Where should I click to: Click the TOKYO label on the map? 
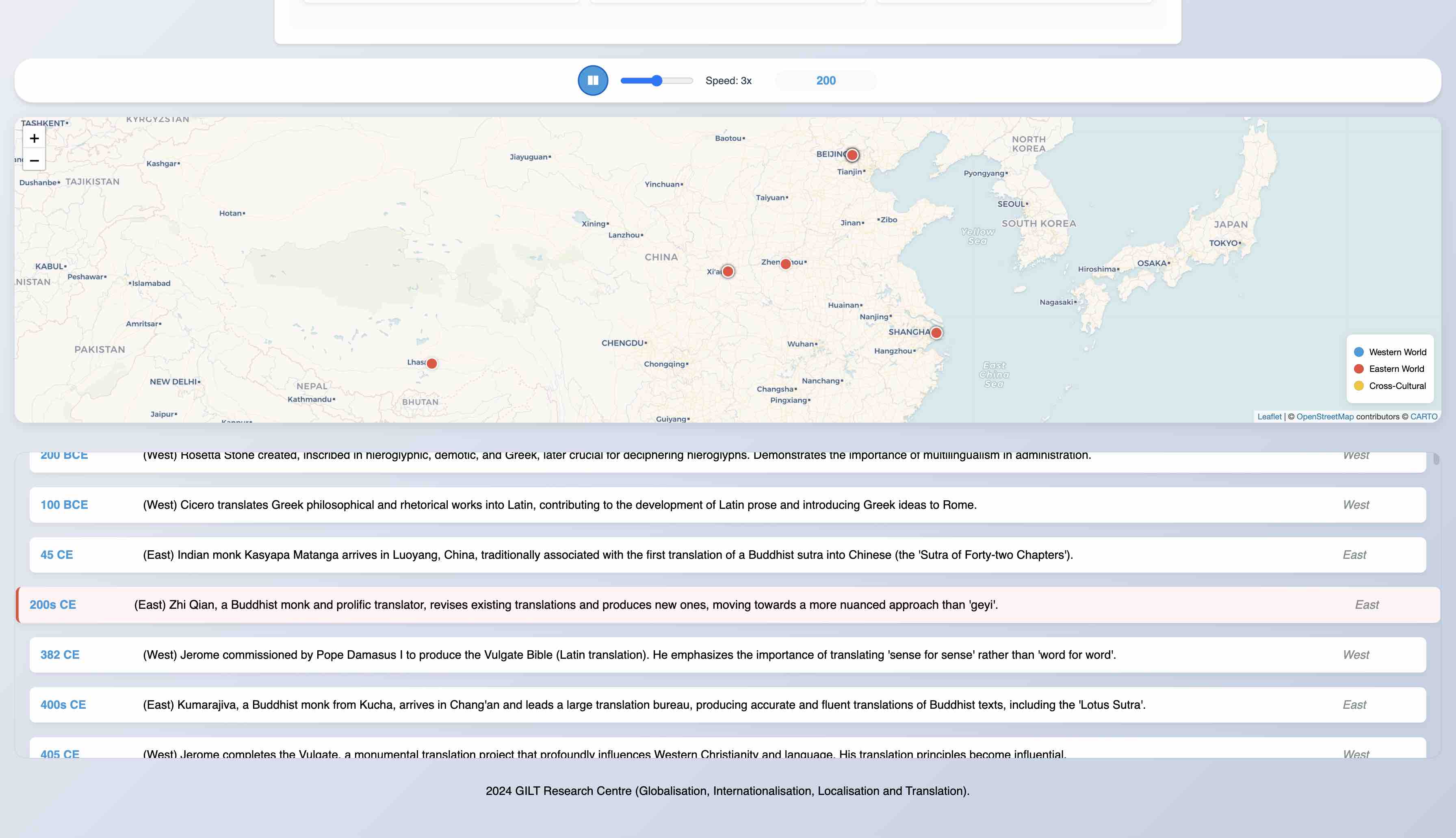(x=1223, y=243)
